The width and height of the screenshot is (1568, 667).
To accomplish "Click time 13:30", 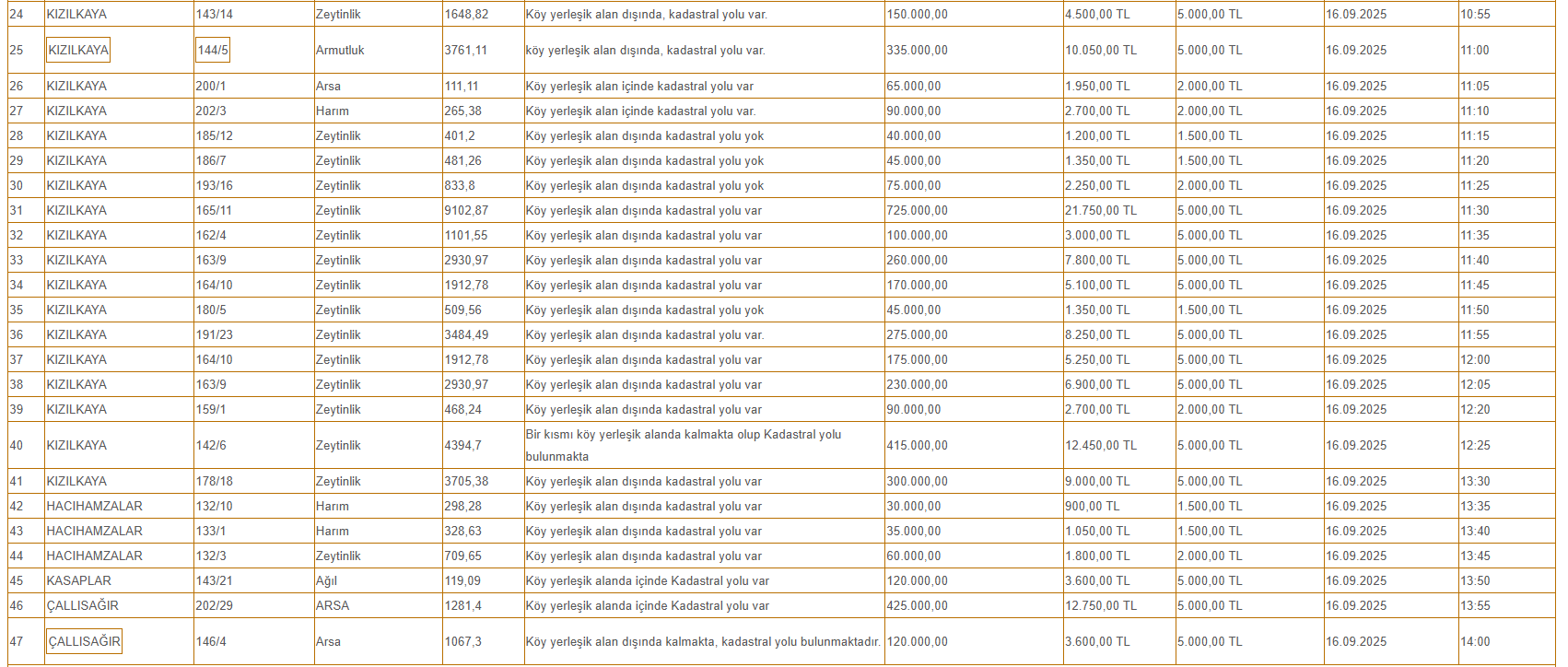I will [x=1475, y=481].
